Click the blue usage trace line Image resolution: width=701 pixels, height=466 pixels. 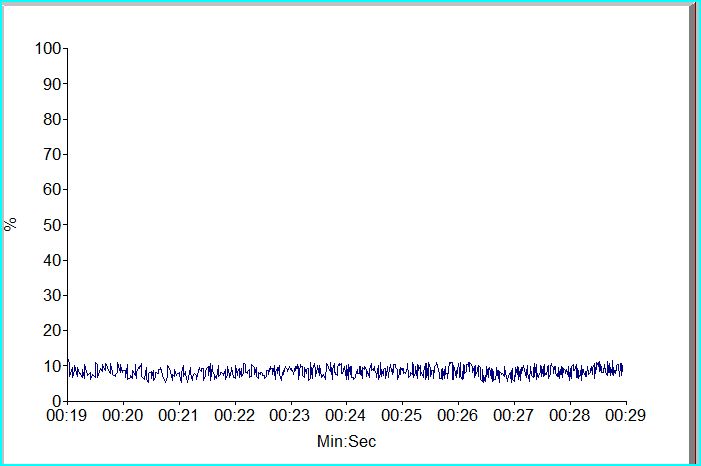pyautogui.click(x=345, y=371)
